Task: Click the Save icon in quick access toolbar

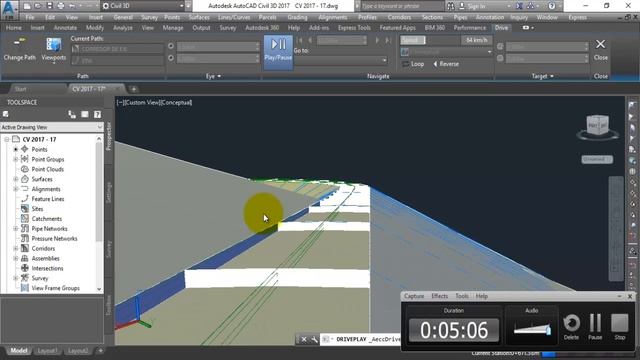Action: coord(49,6)
